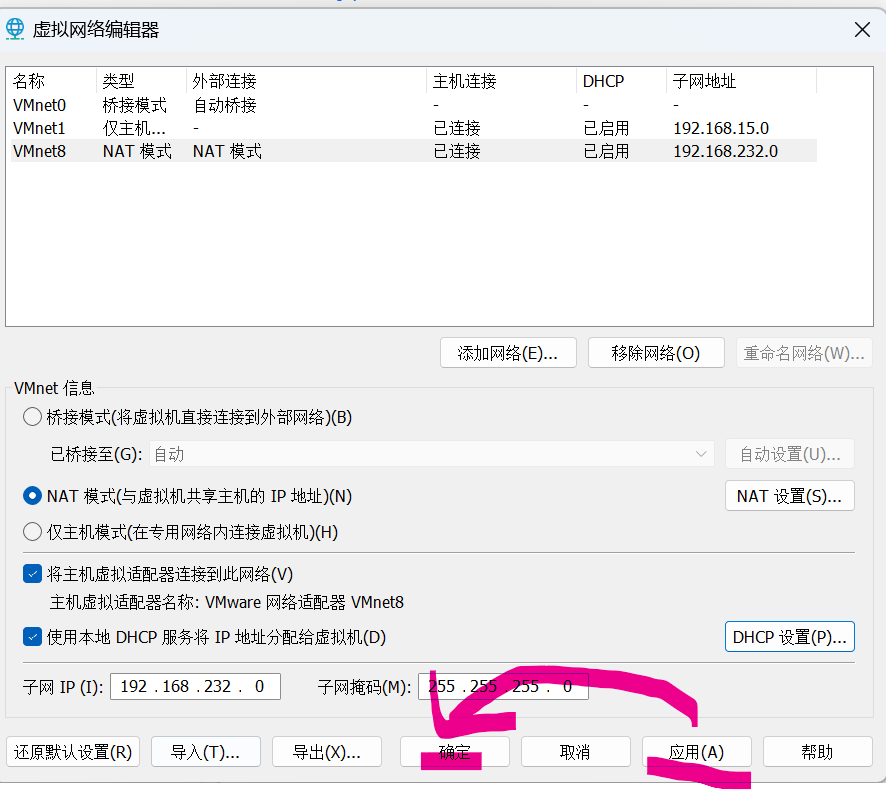Click adapter name text VMware 网络适配器 VMnet8
Screen dimensions: 886x790
pyautogui.click(x=305, y=602)
